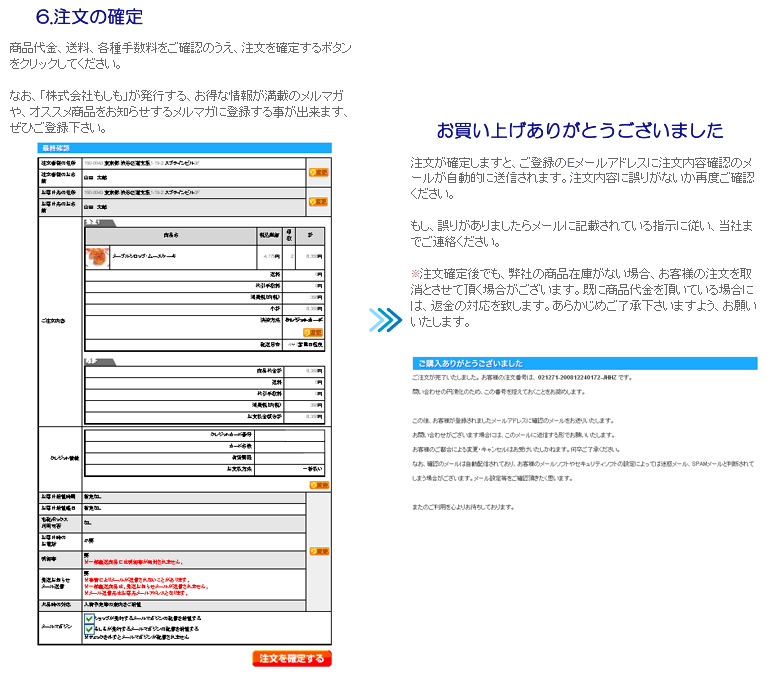Click the お買い上げありがとうございました heading
Screen dimensions: 768x675
pos(580,131)
